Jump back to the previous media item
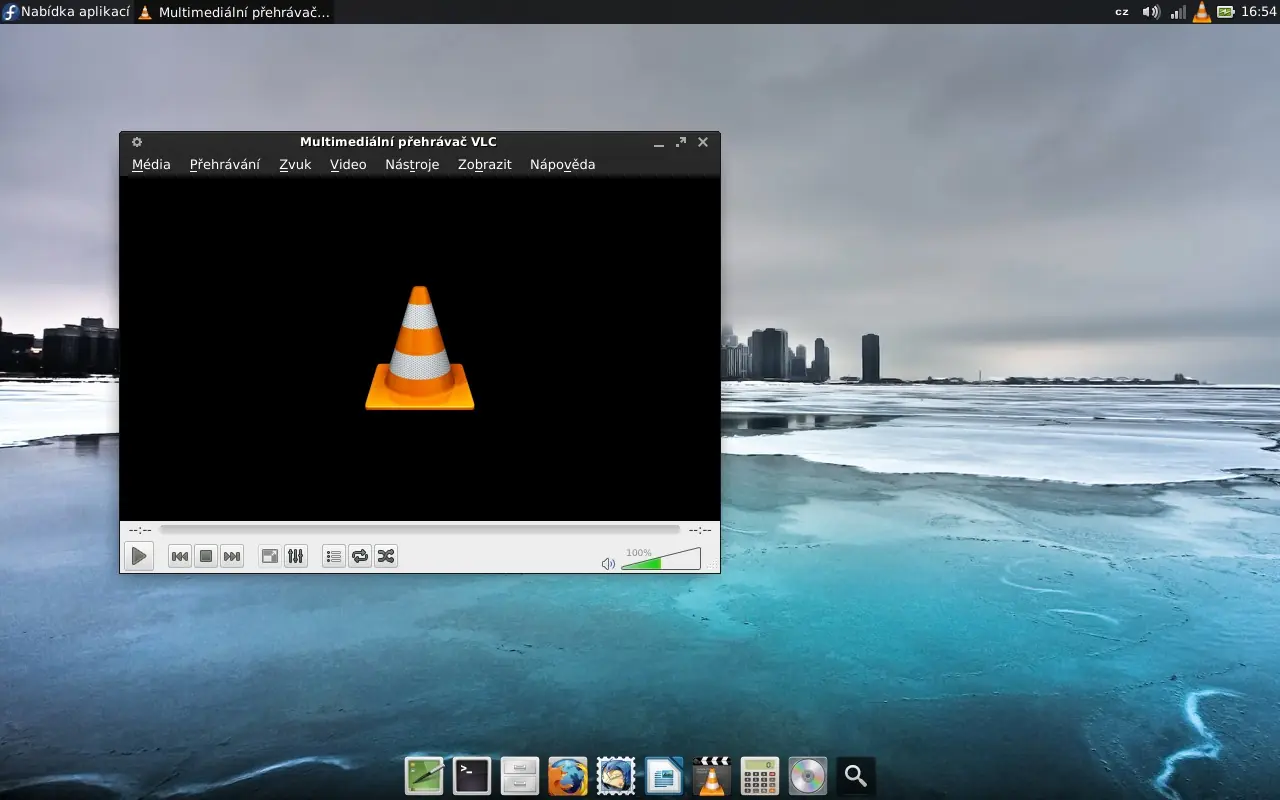 click(x=180, y=556)
